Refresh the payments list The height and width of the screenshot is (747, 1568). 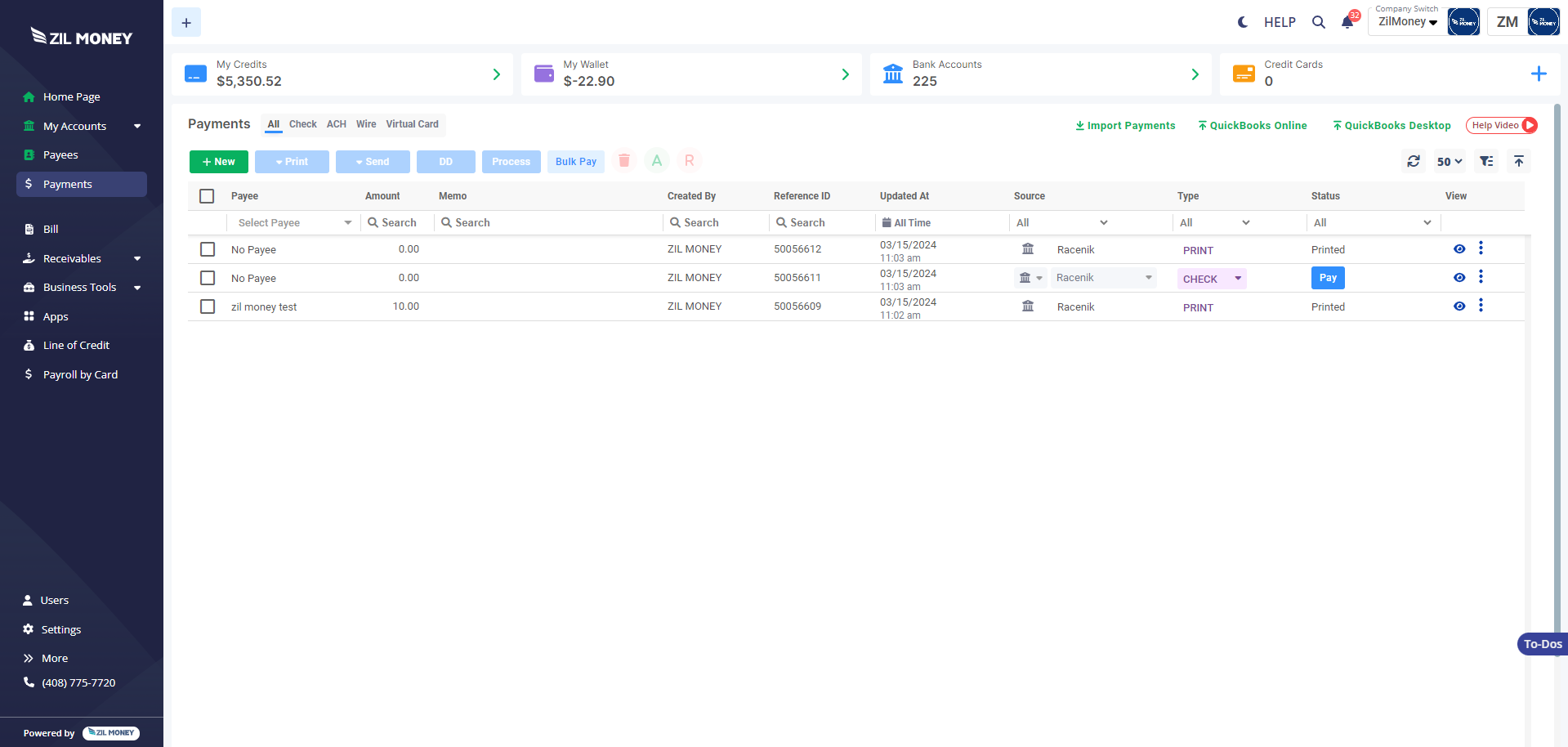1414,161
